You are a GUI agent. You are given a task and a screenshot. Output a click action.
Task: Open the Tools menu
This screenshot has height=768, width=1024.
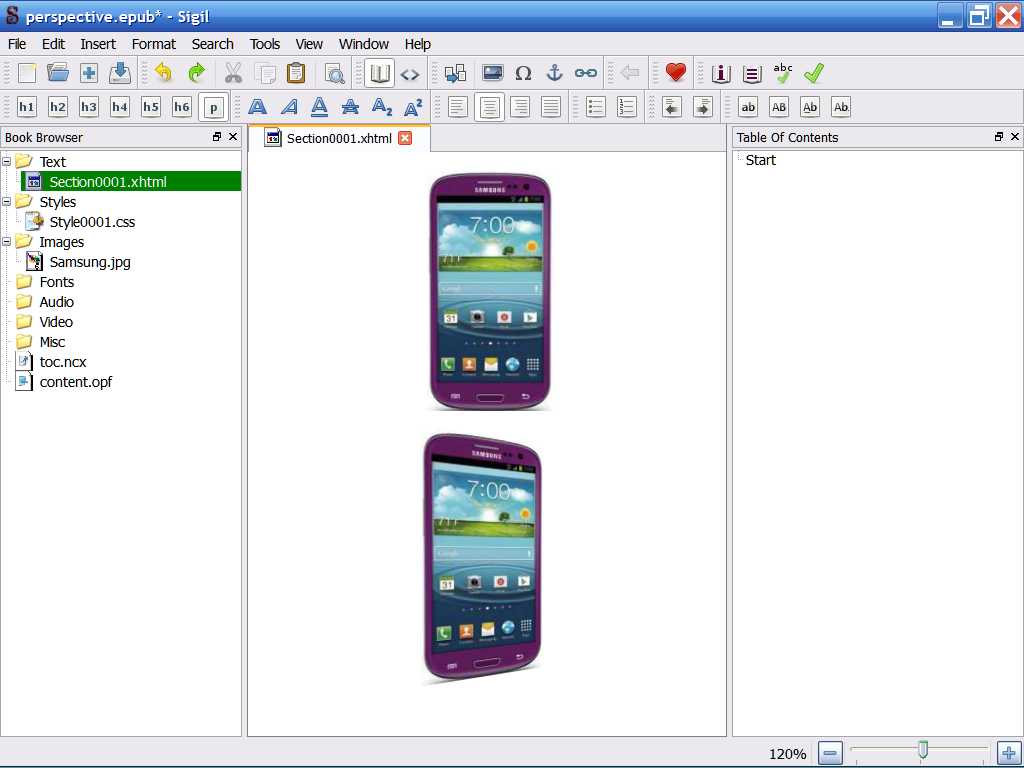(265, 44)
